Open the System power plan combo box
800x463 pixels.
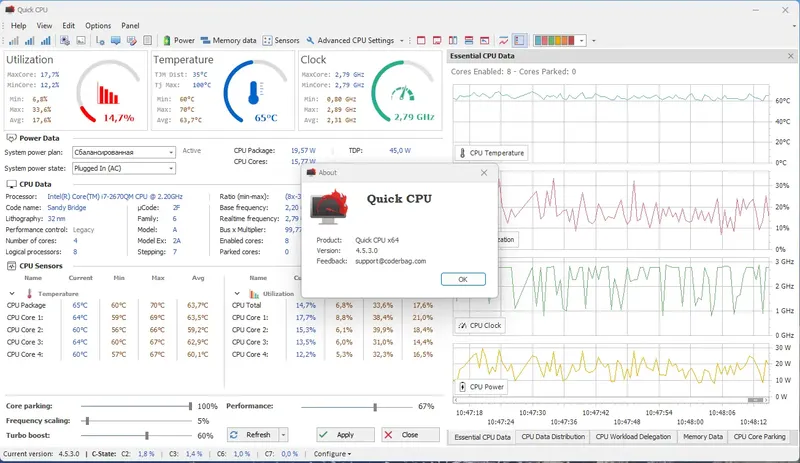pyautogui.click(x=124, y=152)
